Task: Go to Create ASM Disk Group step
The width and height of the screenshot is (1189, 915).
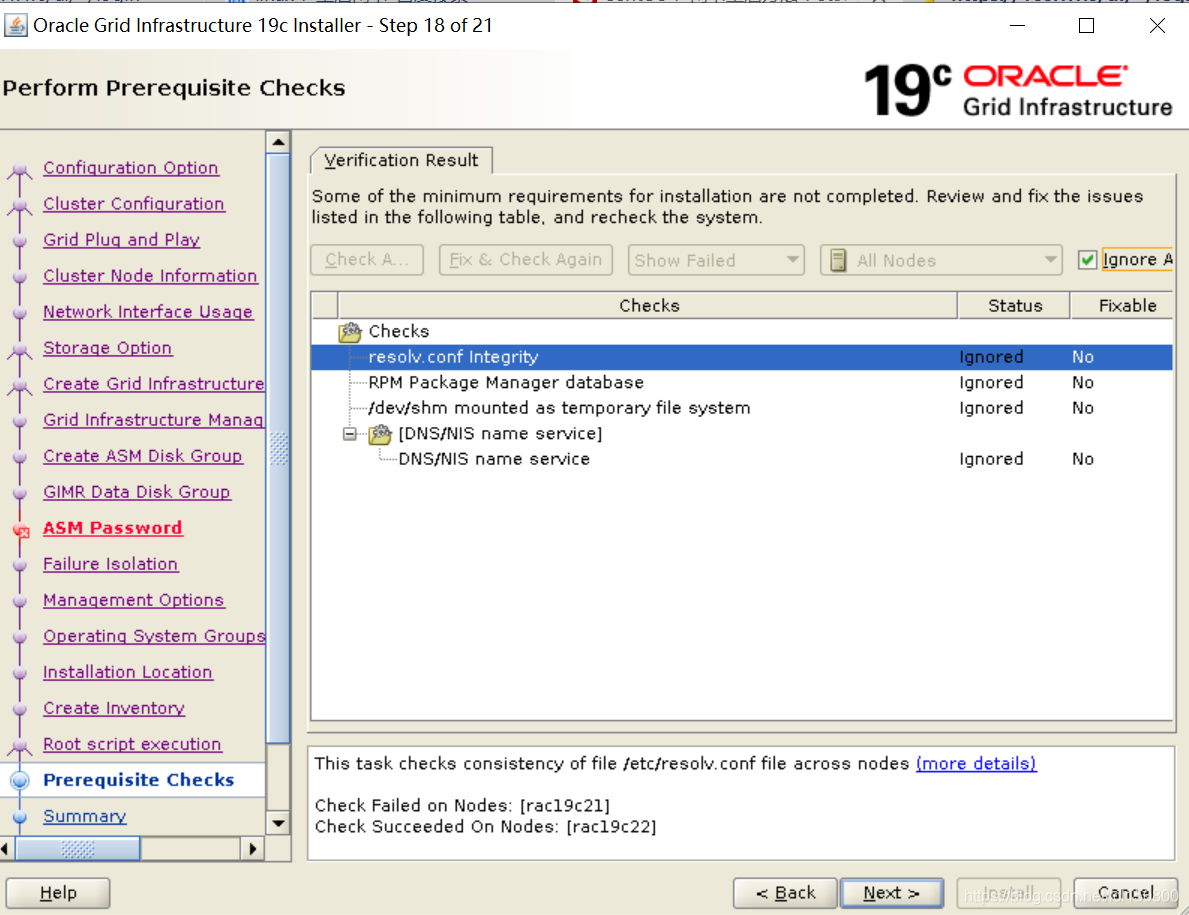Action: click(x=143, y=456)
